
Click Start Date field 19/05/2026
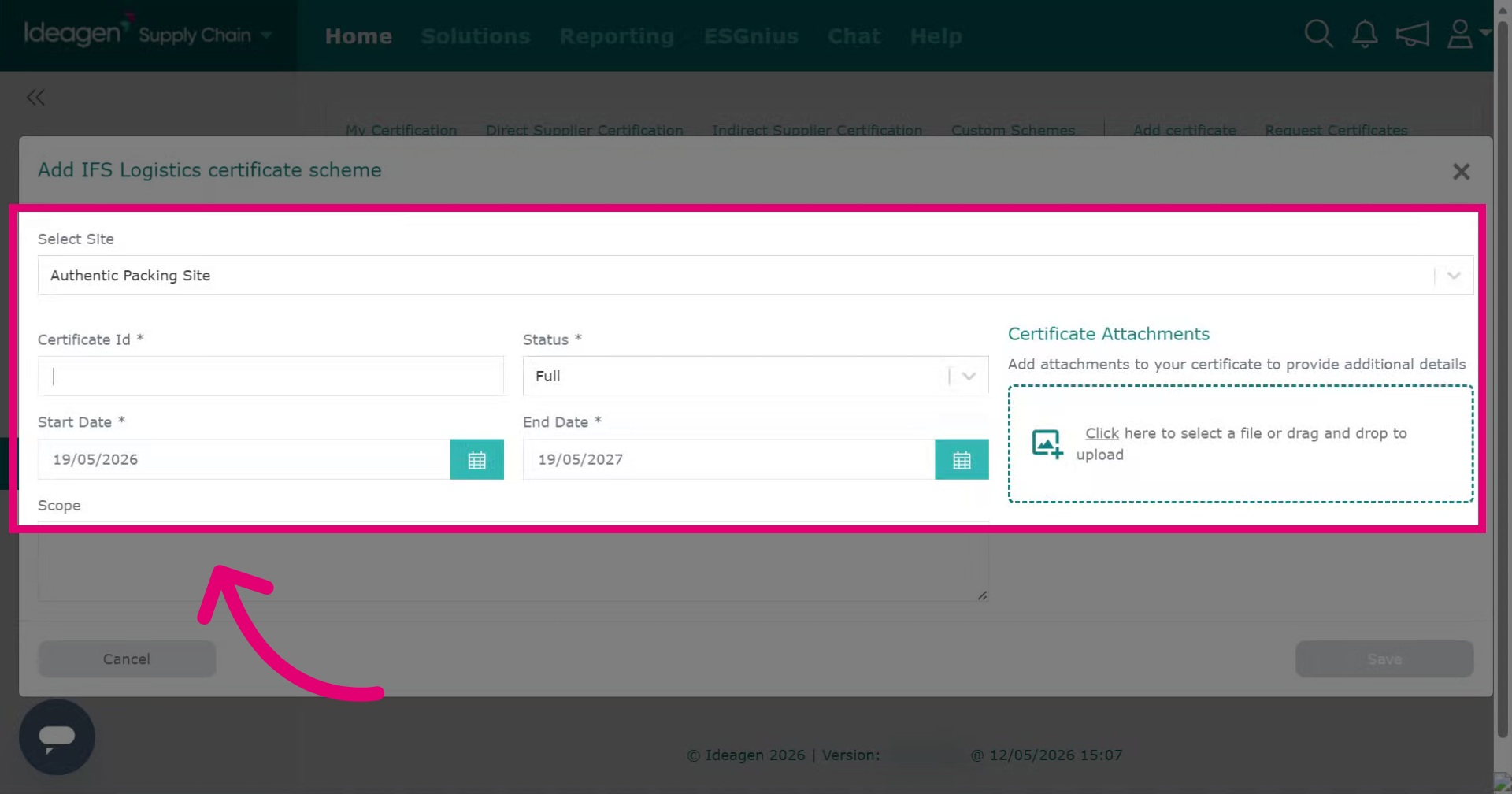pos(244,459)
